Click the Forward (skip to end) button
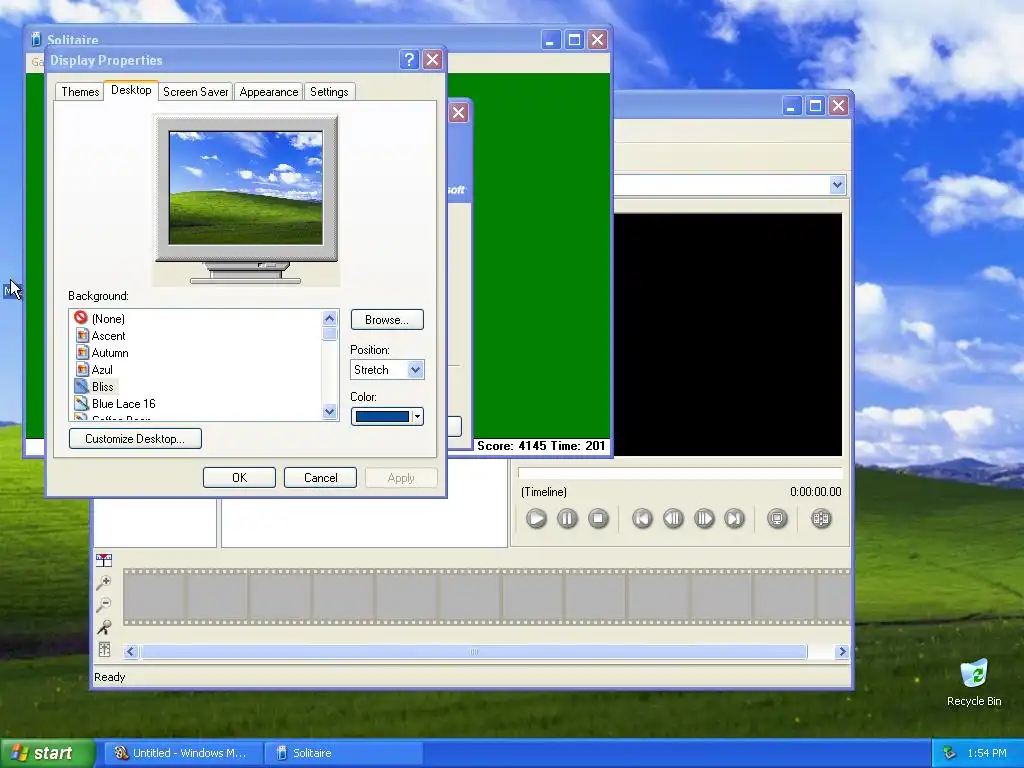Screen dimensions: 1024x768 pos(735,519)
